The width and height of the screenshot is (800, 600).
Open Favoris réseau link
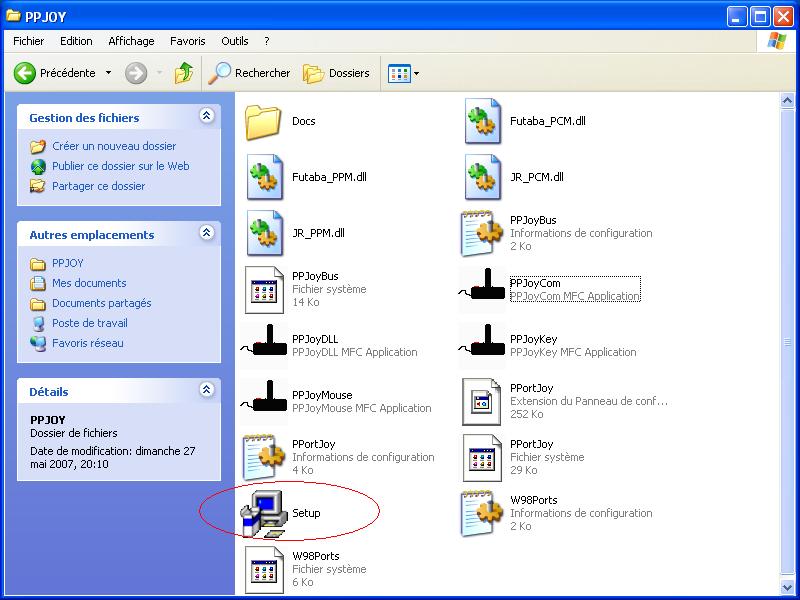click(87, 343)
